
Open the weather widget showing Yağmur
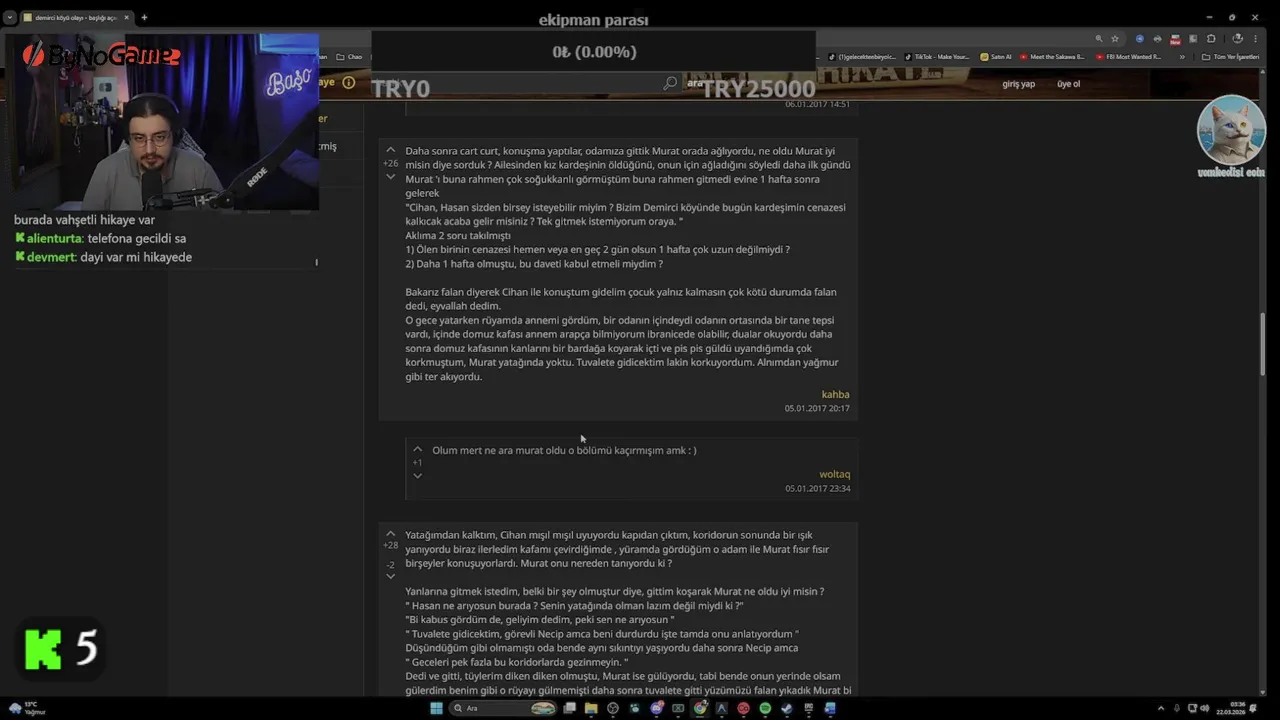[x=29, y=708]
